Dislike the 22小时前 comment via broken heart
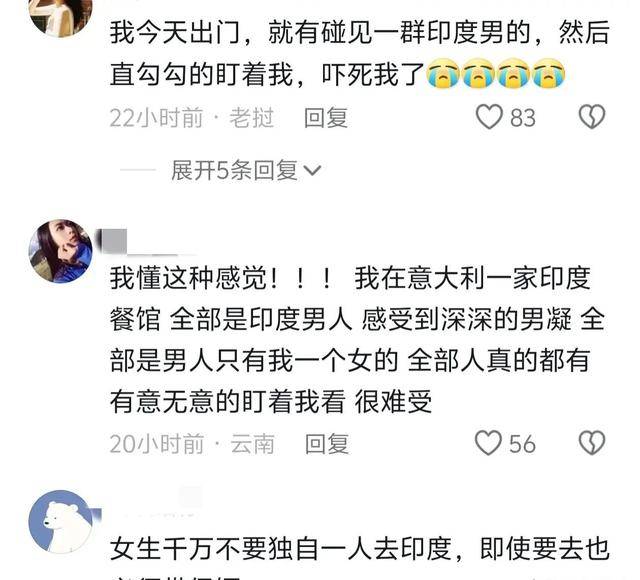640x580 pixels. point(591,117)
